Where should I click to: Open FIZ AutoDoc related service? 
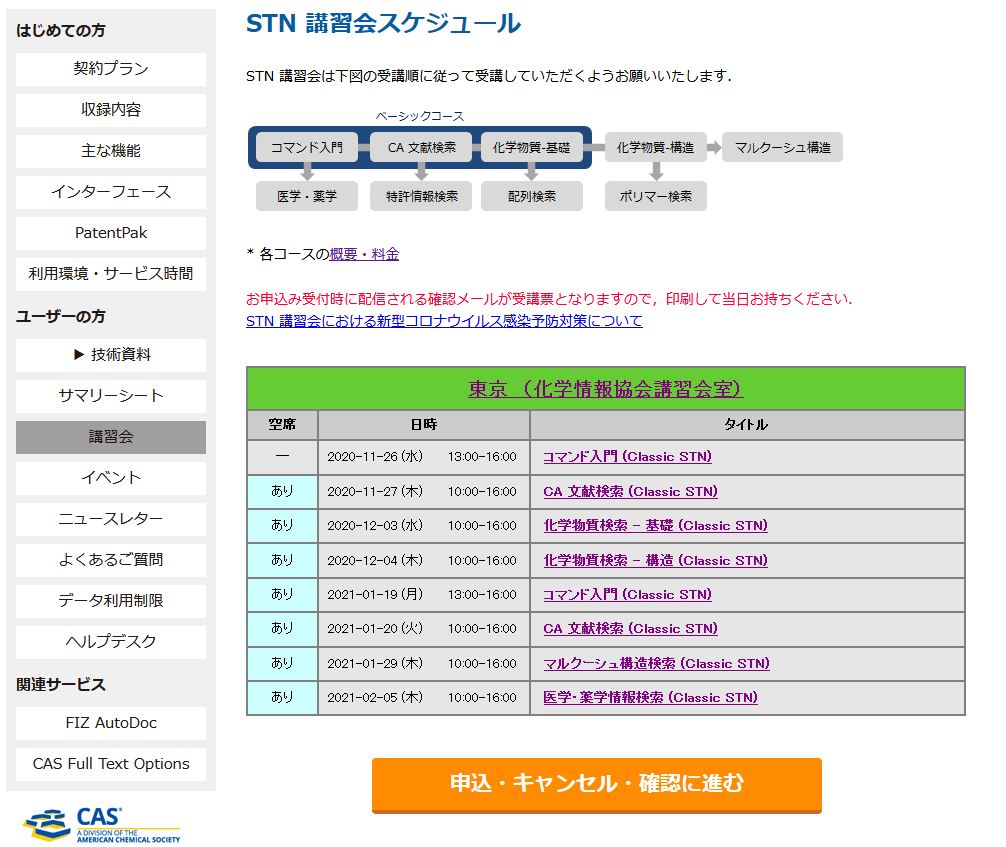point(111,723)
